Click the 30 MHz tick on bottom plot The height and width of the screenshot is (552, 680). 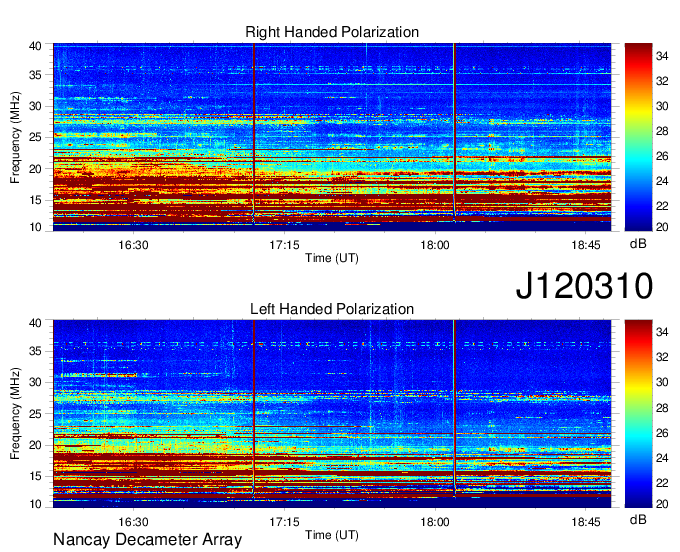point(35,382)
